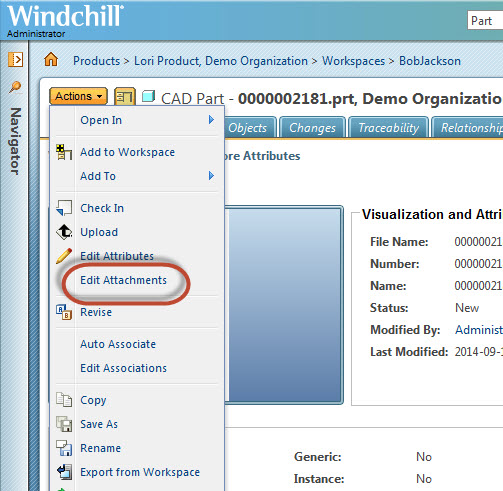This screenshot has width=503, height=491.
Task: Switch to the Traceability tab
Action: point(388,127)
